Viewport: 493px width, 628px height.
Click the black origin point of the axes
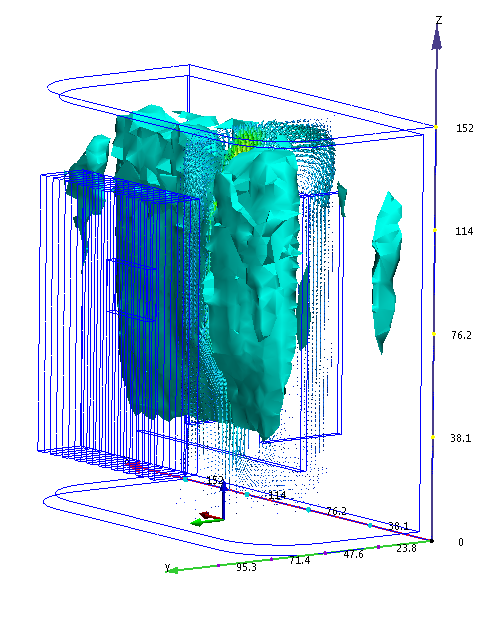432,541
